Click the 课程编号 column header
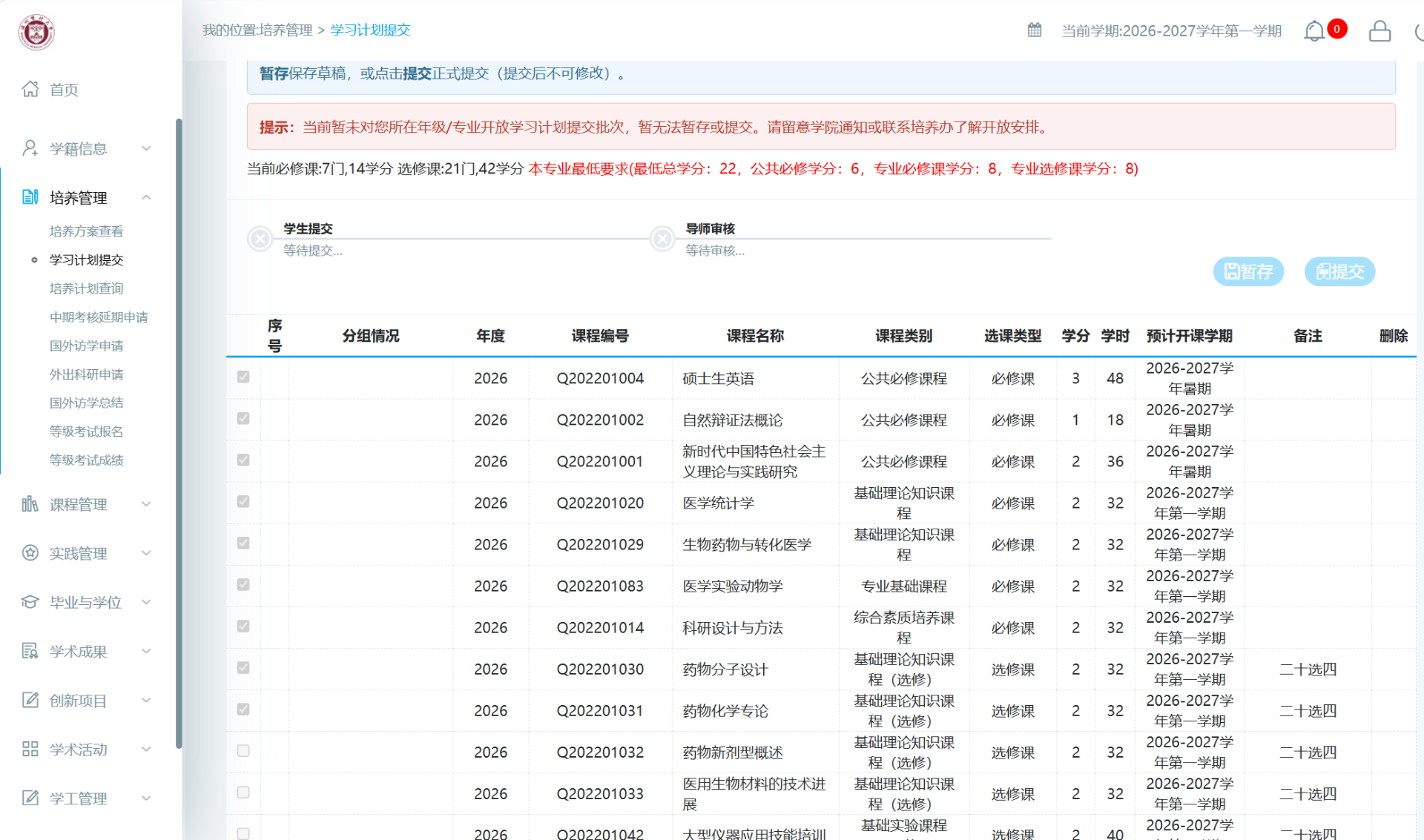 tap(600, 336)
